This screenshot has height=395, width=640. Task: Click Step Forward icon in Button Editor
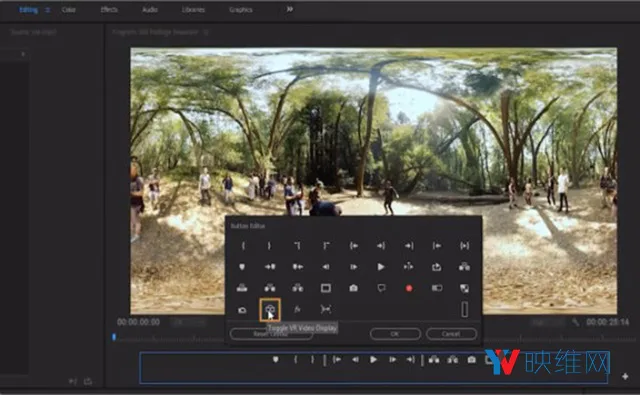pos(353,267)
